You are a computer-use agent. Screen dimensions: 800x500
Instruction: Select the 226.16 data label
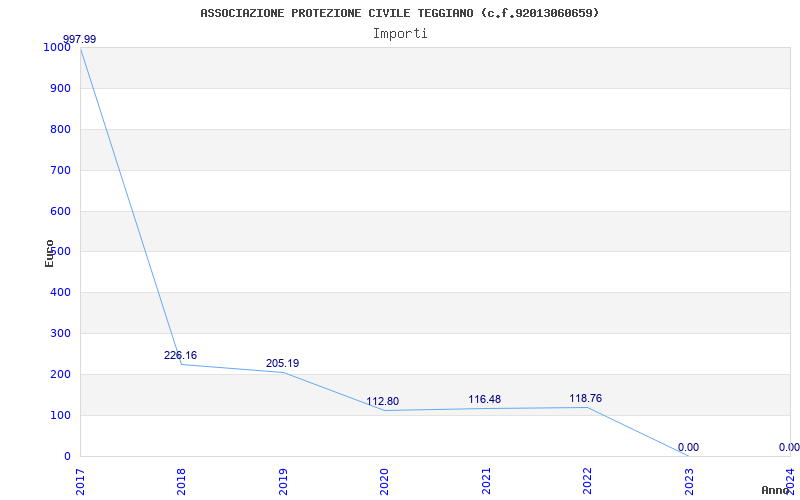(180, 355)
